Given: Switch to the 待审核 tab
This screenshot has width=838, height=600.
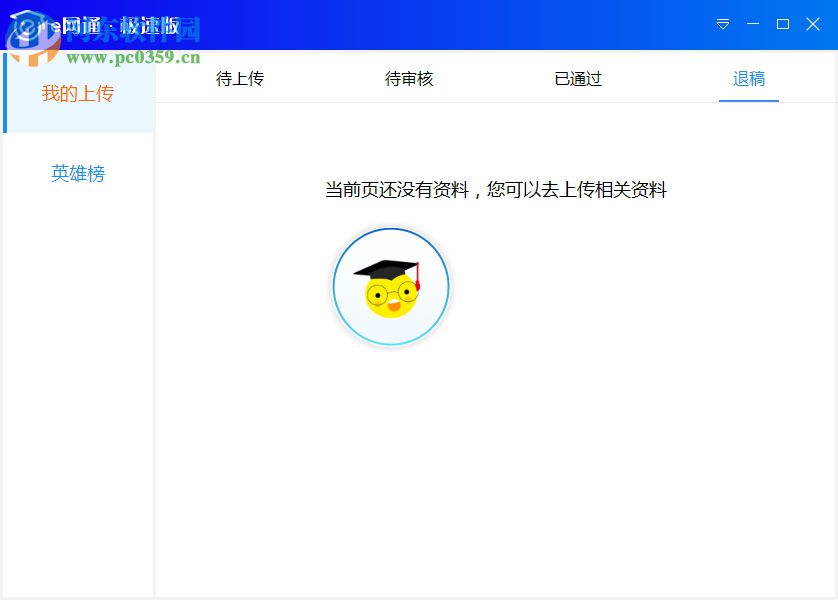Looking at the screenshot, I should tap(407, 79).
